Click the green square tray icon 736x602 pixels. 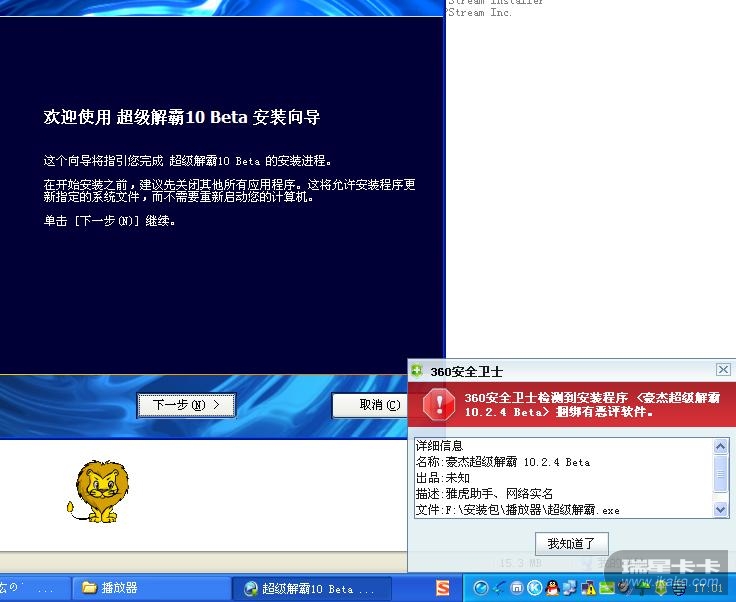pos(606,587)
